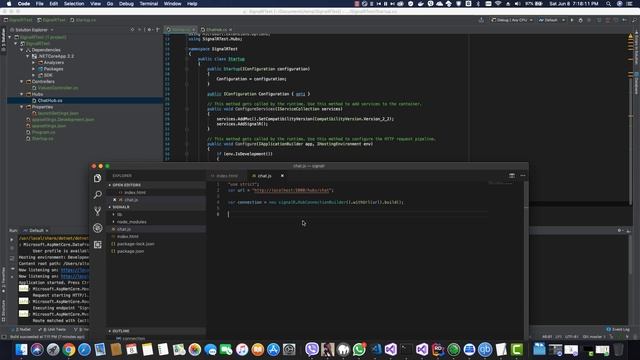Click the first Now listening on URL link
The width and height of the screenshot is (640, 360).
[x=75, y=270]
